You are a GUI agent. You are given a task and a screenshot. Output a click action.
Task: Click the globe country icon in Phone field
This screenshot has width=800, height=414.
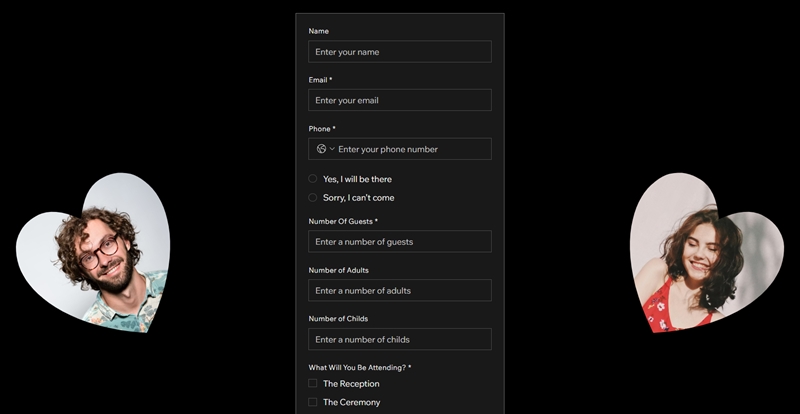321,149
